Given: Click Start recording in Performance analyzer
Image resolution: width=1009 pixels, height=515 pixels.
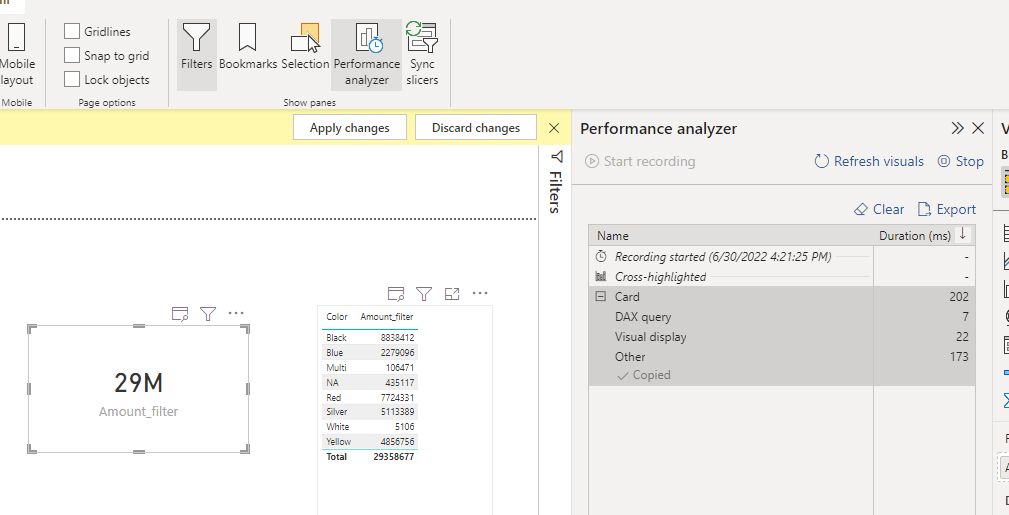Looking at the screenshot, I should point(640,161).
